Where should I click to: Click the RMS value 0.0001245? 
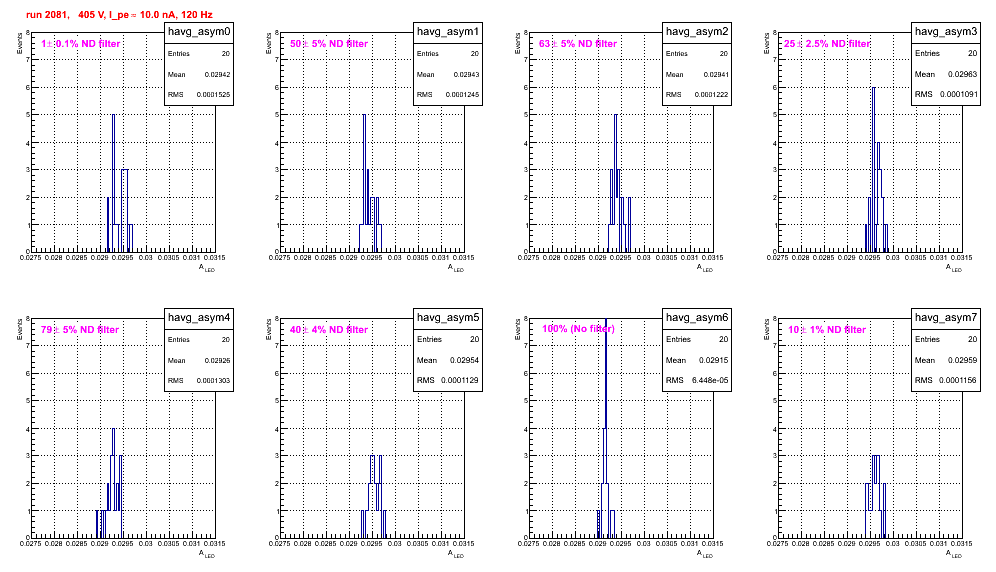tap(462, 95)
